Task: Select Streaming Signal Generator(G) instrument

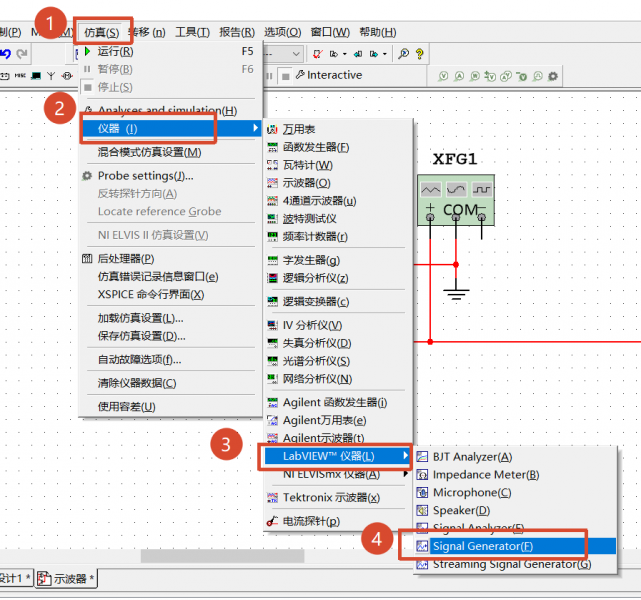Action: (515, 564)
